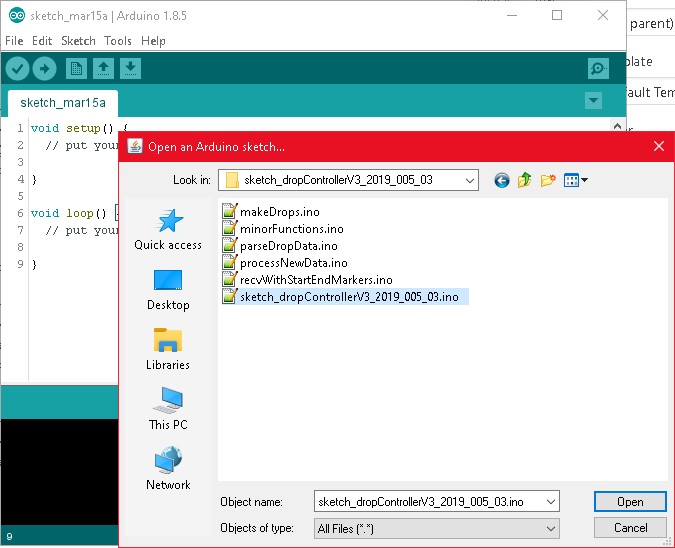This screenshot has height=548, width=675.
Task: Click the Arduino logo in title bar
Action: [17, 15]
